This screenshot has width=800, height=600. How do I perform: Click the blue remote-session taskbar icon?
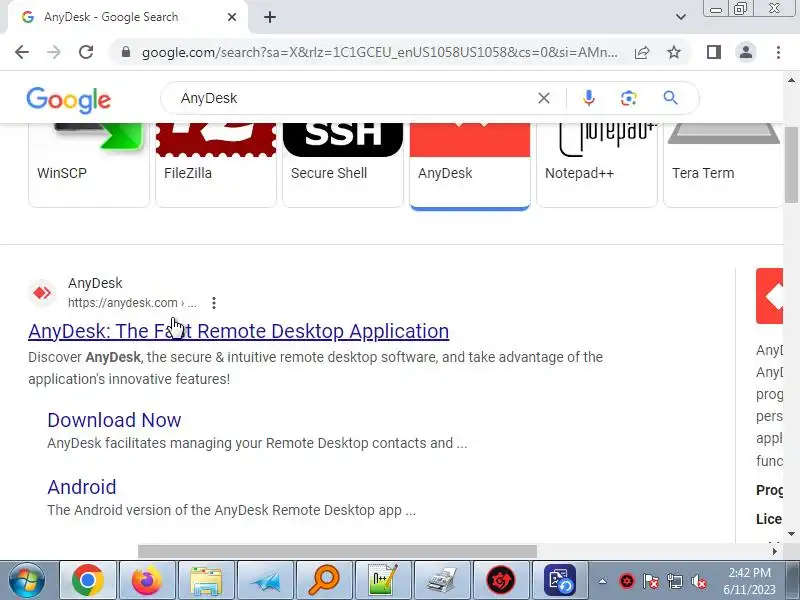tap(560, 580)
